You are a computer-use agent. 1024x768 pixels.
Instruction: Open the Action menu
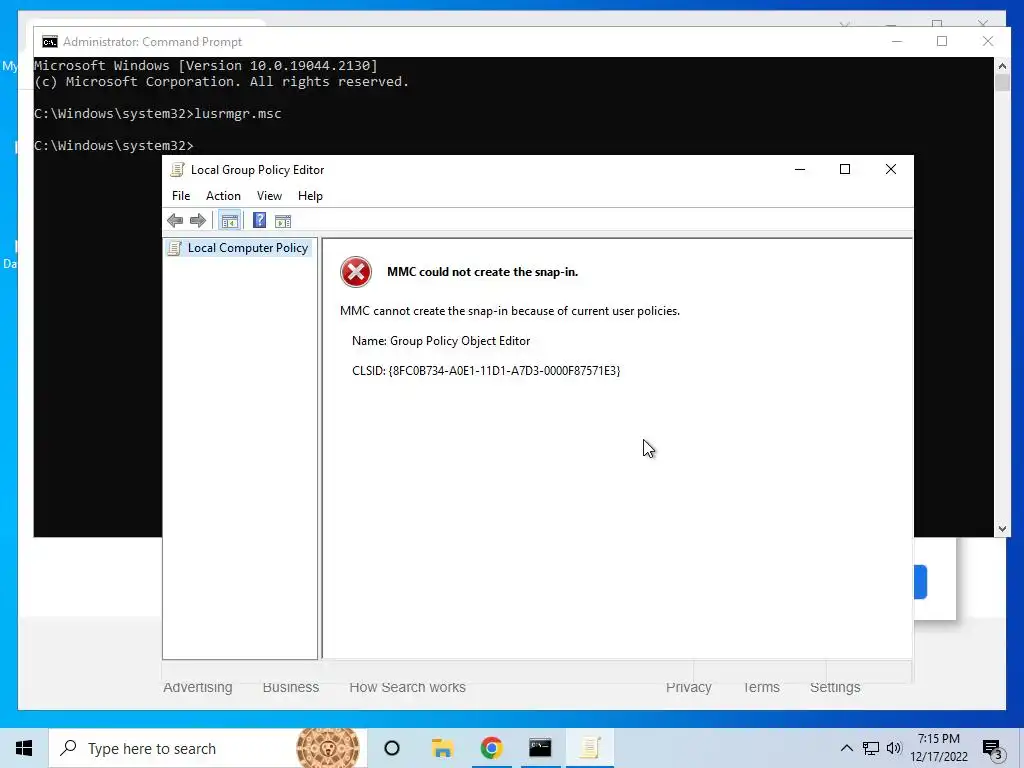(223, 196)
